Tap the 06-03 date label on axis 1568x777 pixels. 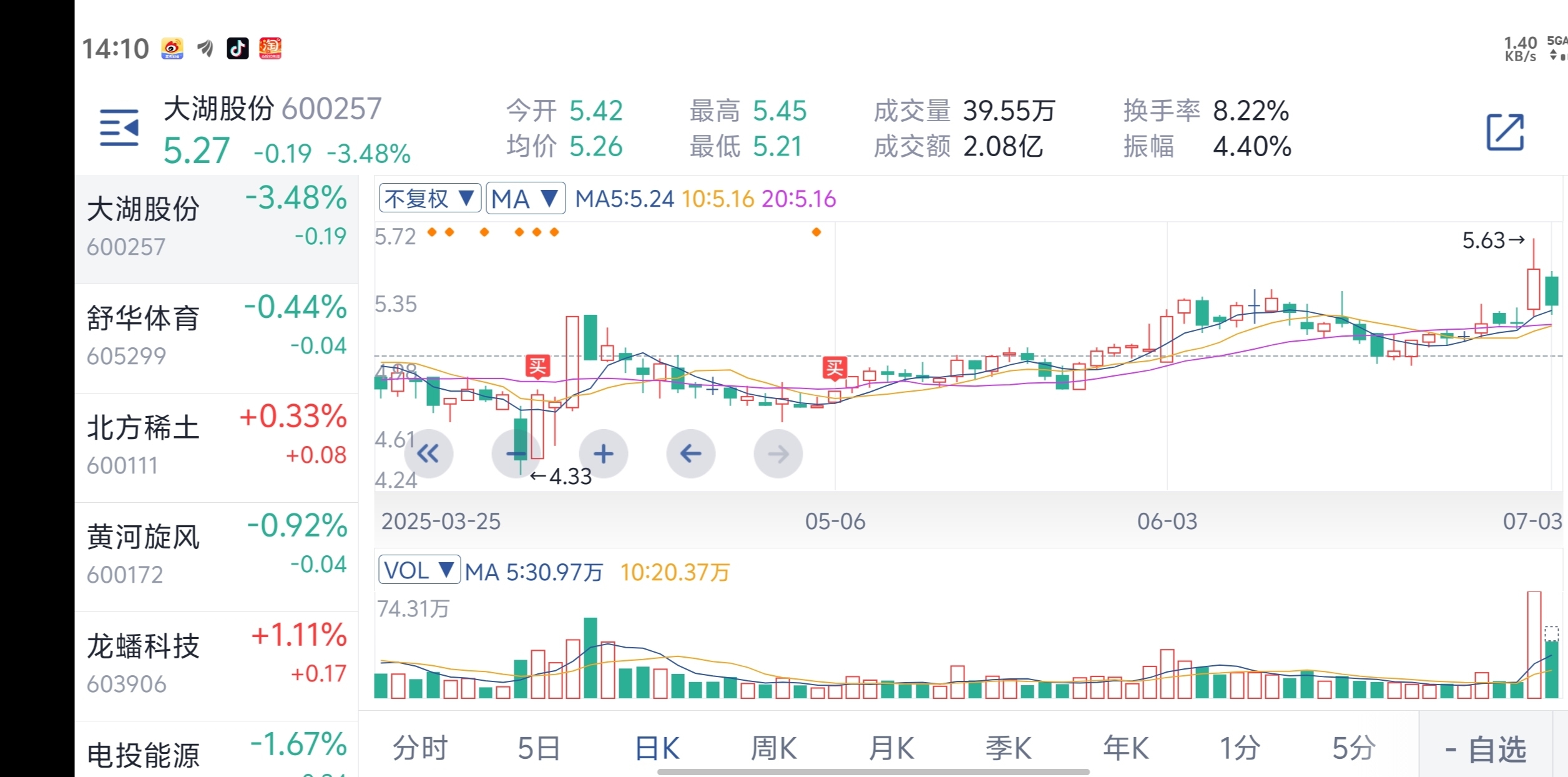click(1167, 522)
